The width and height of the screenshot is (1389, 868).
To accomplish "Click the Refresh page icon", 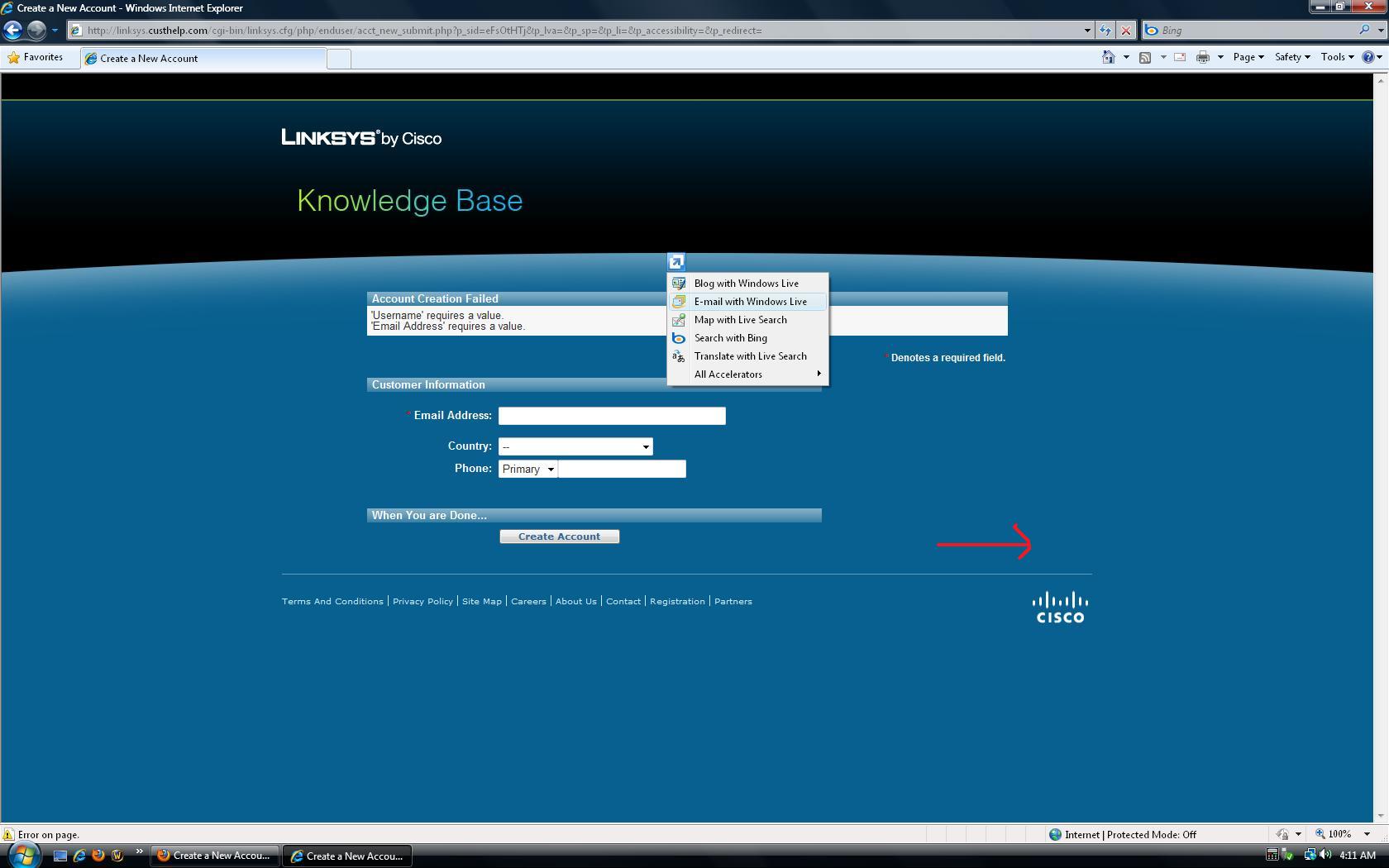I will click(1105, 31).
